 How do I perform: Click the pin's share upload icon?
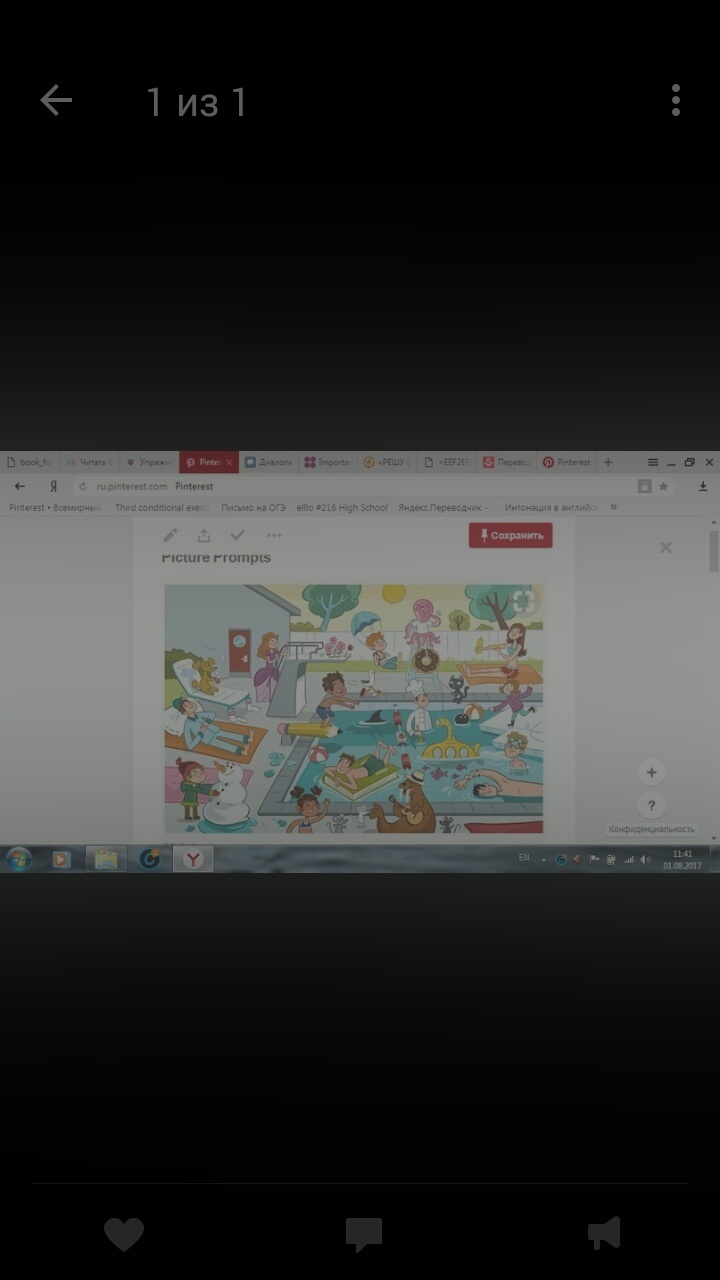click(204, 535)
